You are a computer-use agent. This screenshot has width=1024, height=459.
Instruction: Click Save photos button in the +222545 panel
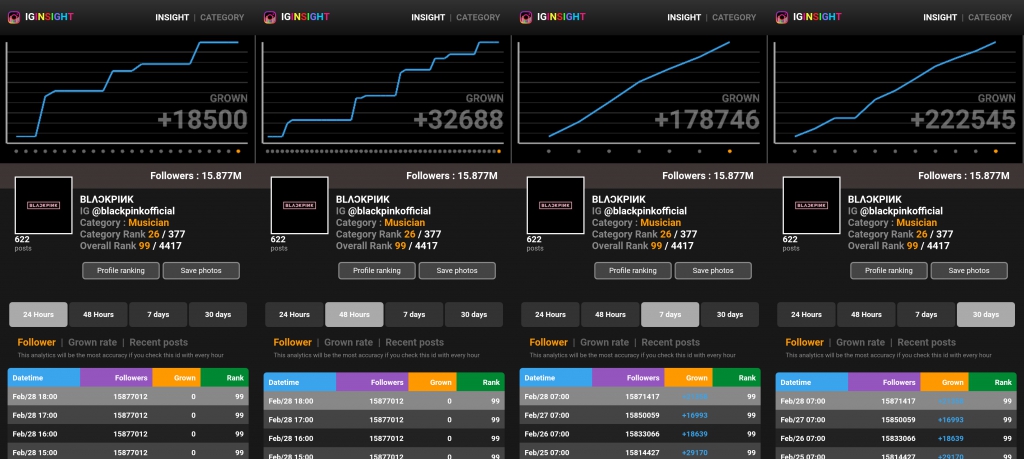click(969, 270)
